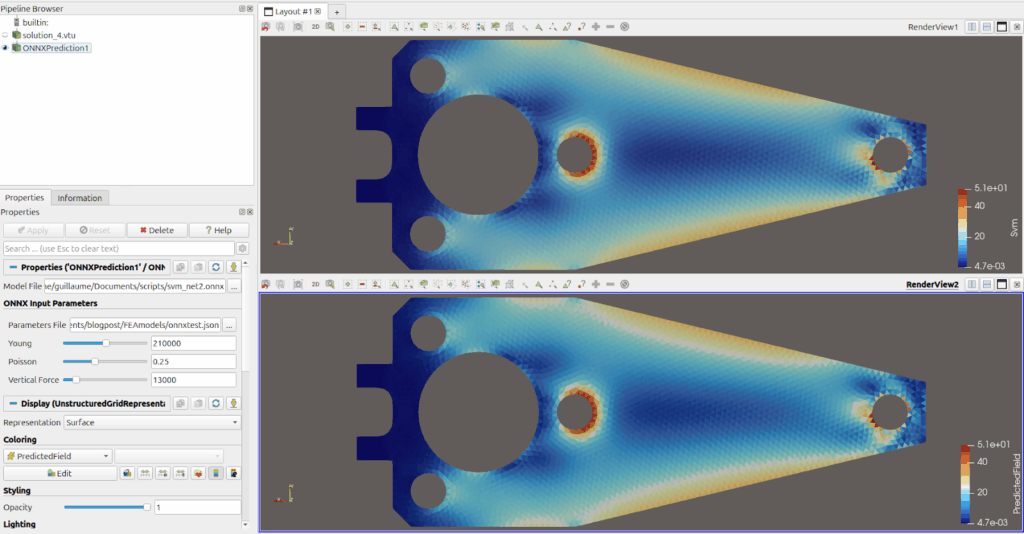Browse for the Parameters File
This screenshot has width=1024, height=534.
pyautogui.click(x=229, y=325)
